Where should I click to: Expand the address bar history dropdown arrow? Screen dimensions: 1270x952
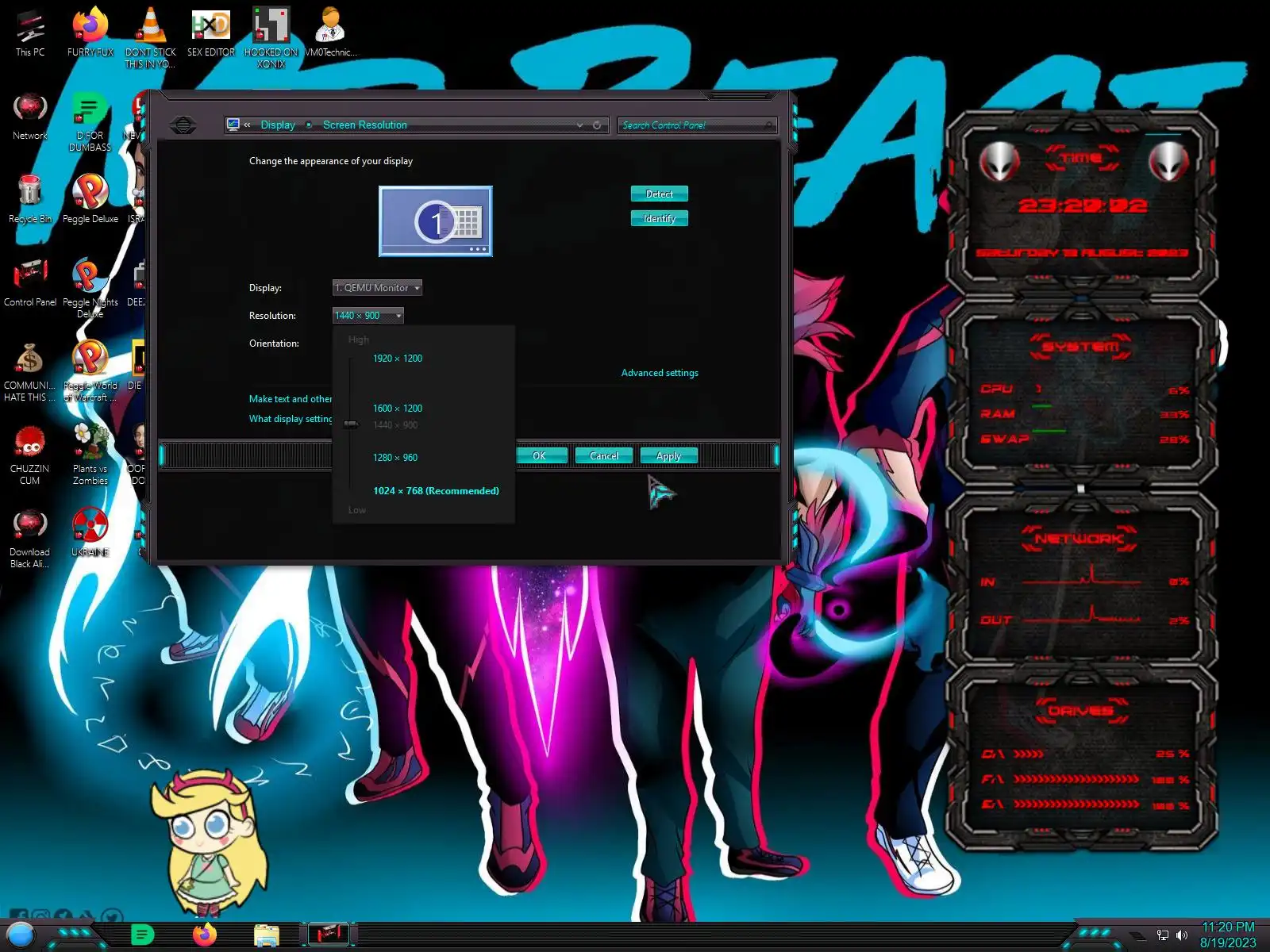click(x=580, y=125)
